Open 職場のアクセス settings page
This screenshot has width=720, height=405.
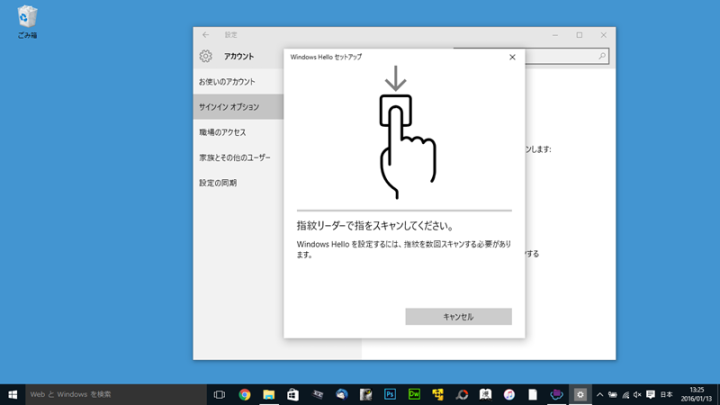pyautogui.click(x=222, y=132)
